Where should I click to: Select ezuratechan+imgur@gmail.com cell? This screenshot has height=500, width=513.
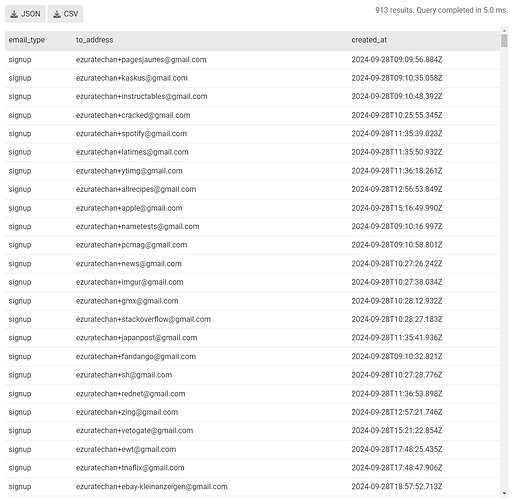[130, 282]
